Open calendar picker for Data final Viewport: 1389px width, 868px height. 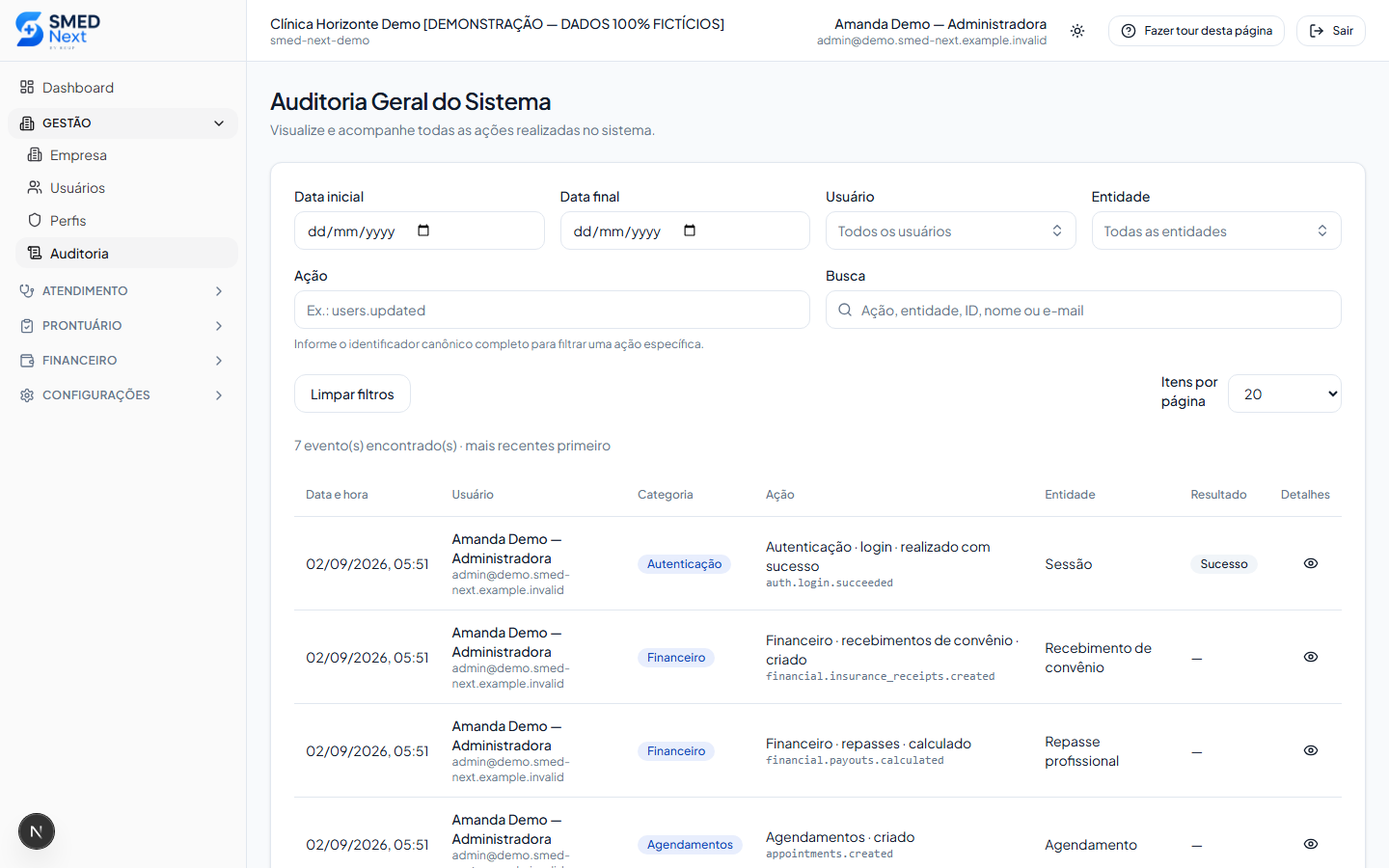click(x=690, y=231)
